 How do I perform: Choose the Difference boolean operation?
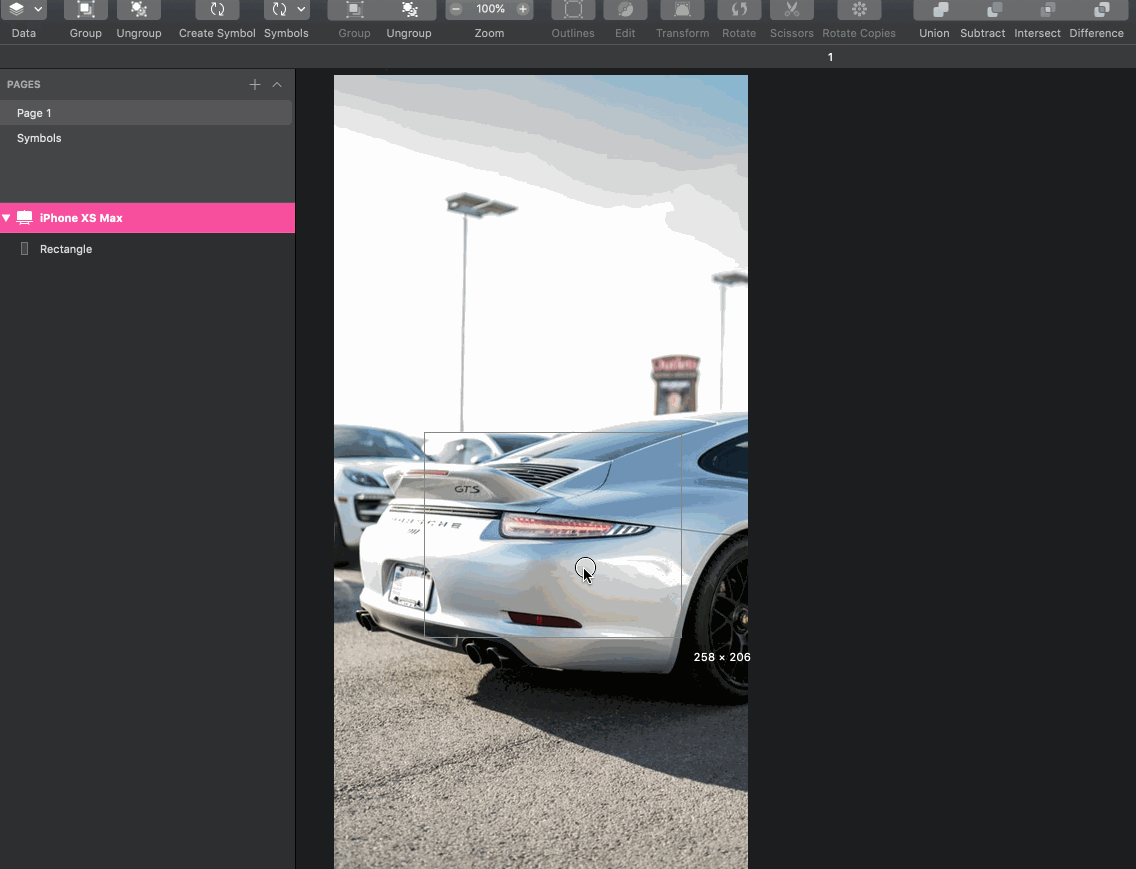[1096, 10]
